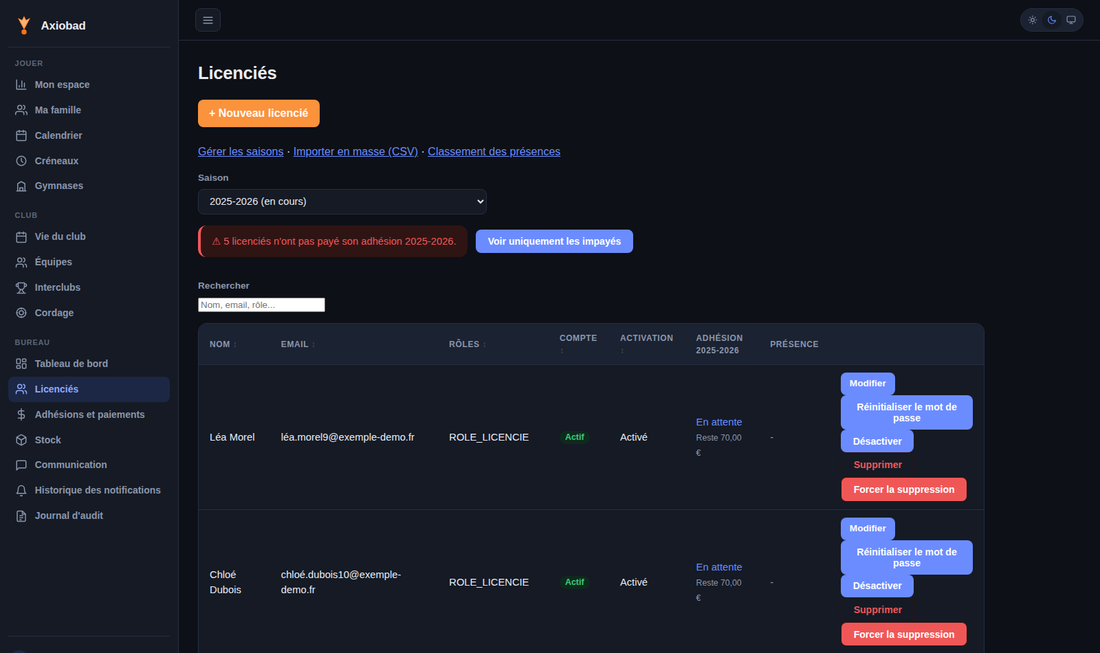Click the Stock box icon
1100x653 pixels.
pyautogui.click(x=21, y=440)
